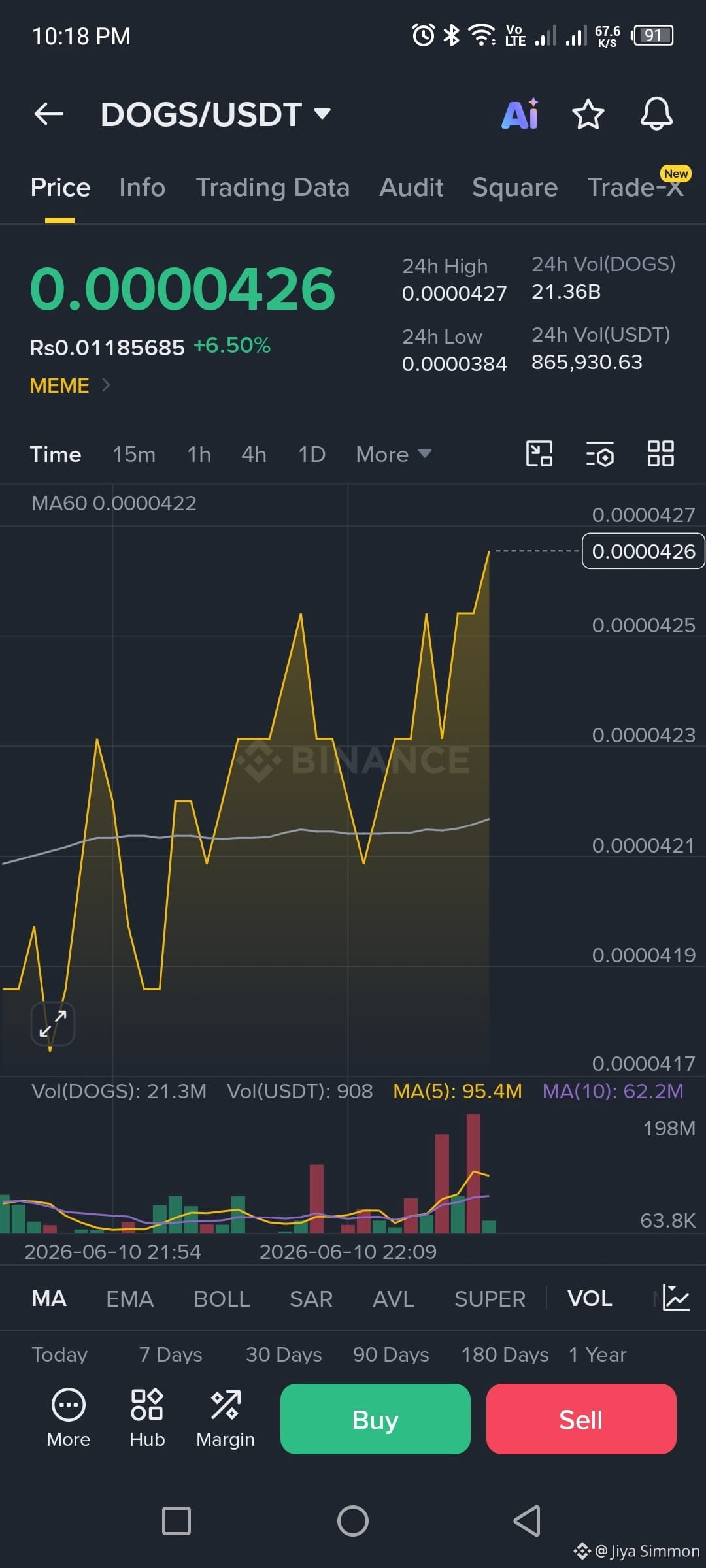Select the 15m interval
The width and height of the screenshot is (706, 1568).
[134, 454]
